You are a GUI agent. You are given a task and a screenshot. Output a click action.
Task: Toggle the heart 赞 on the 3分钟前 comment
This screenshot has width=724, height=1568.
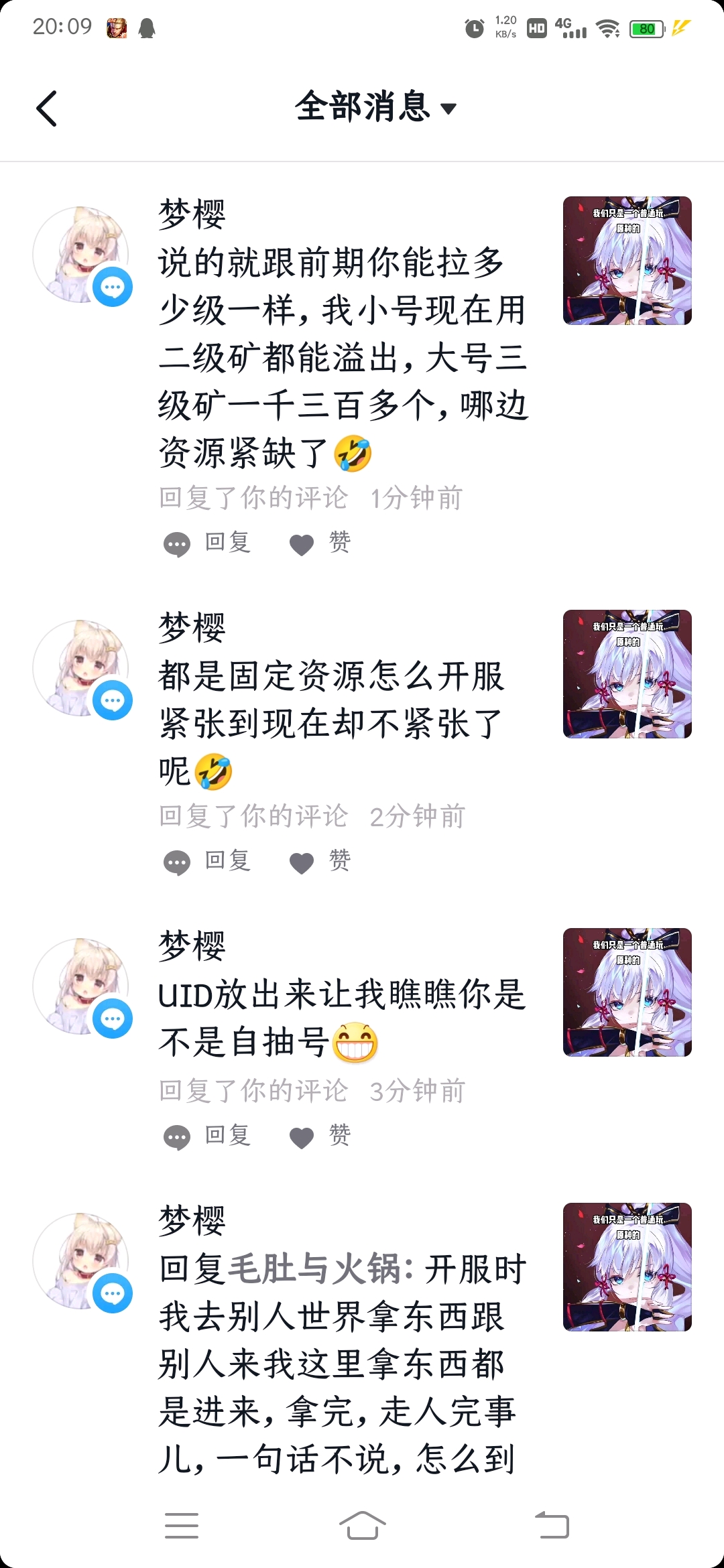[302, 1138]
